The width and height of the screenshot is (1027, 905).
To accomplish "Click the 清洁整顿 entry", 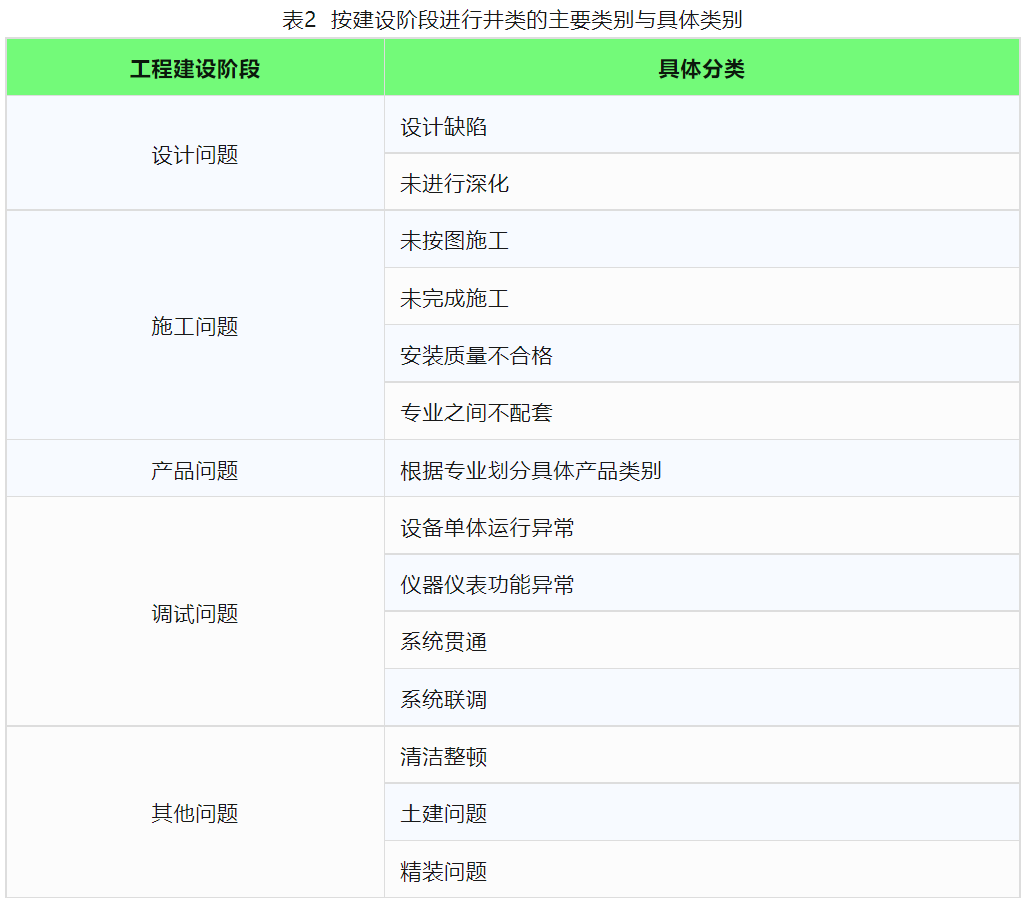I will pos(444,757).
